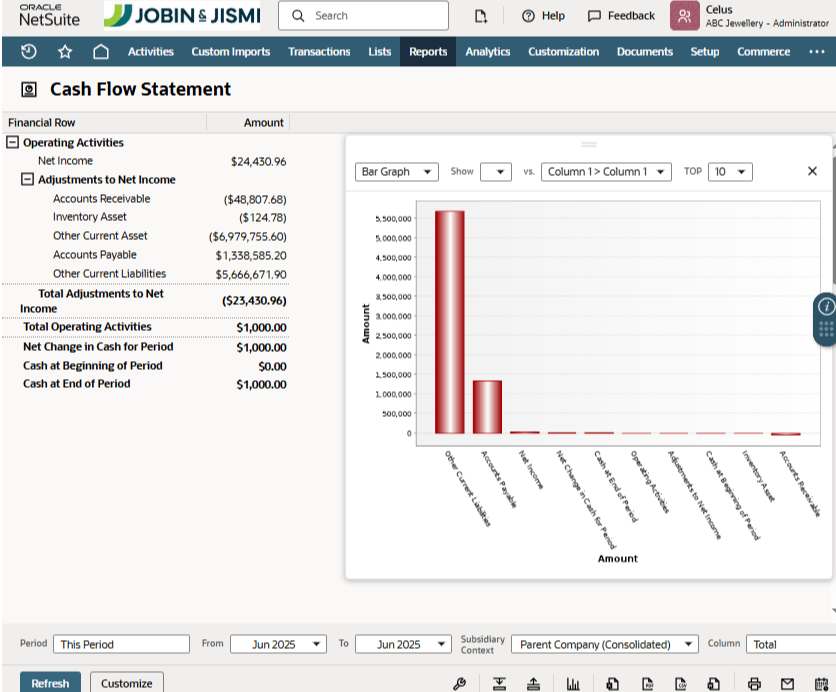
Task: Switch to the Transactions menu
Action: 319,51
